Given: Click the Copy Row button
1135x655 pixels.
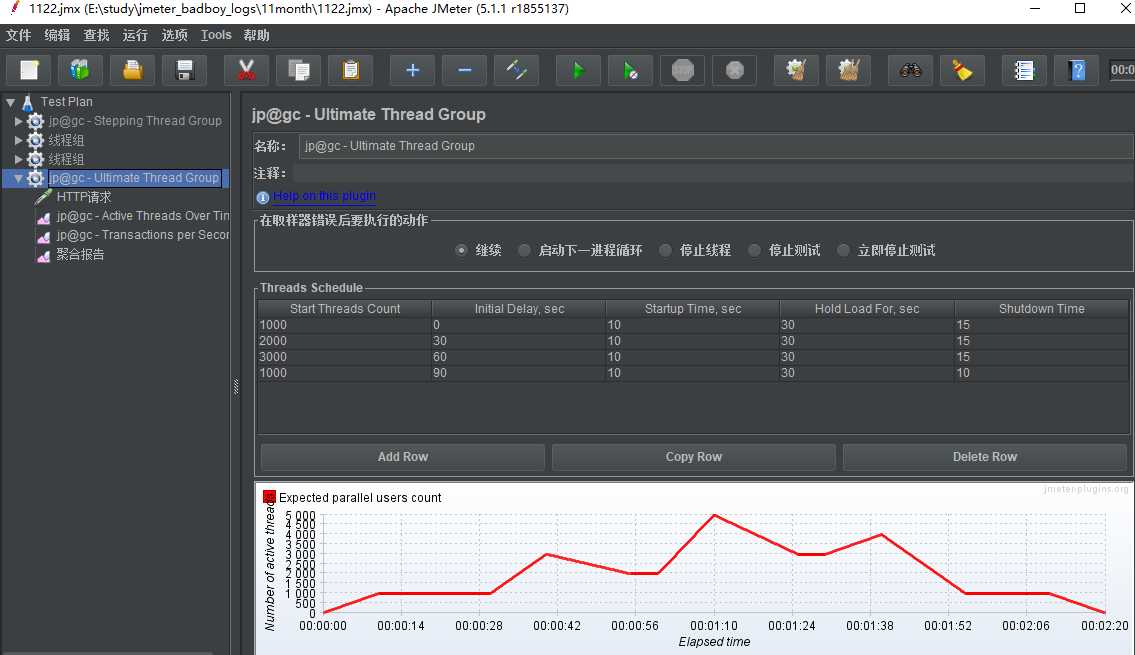Looking at the screenshot, I should point(693,457).
